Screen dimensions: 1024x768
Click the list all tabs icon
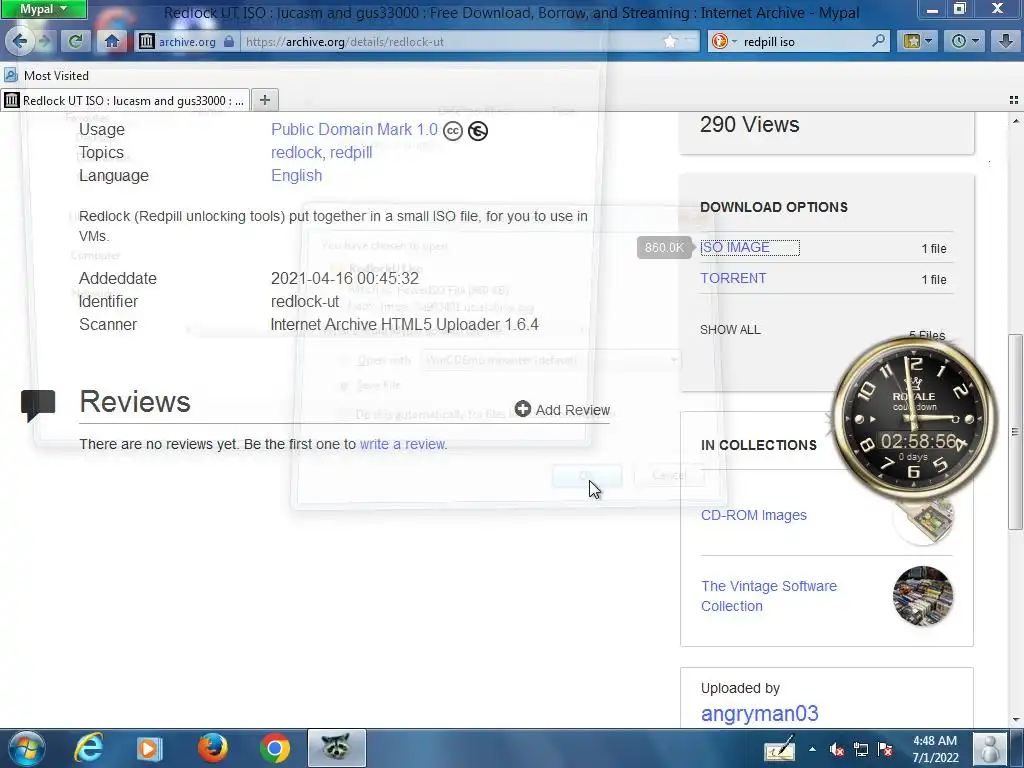(1014, 100)
